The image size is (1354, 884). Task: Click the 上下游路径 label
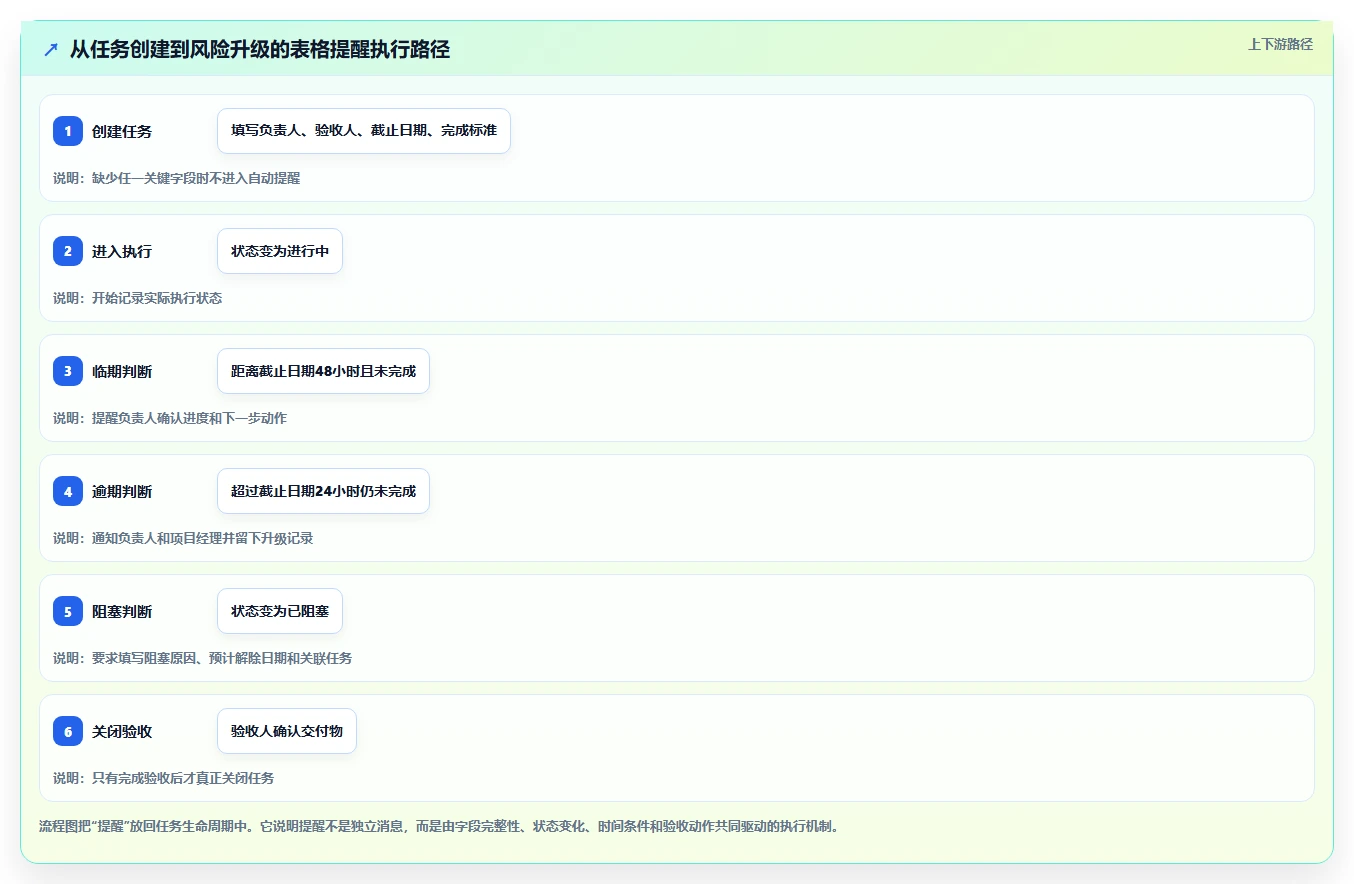pyautogui.click(x=1280, y=44)
